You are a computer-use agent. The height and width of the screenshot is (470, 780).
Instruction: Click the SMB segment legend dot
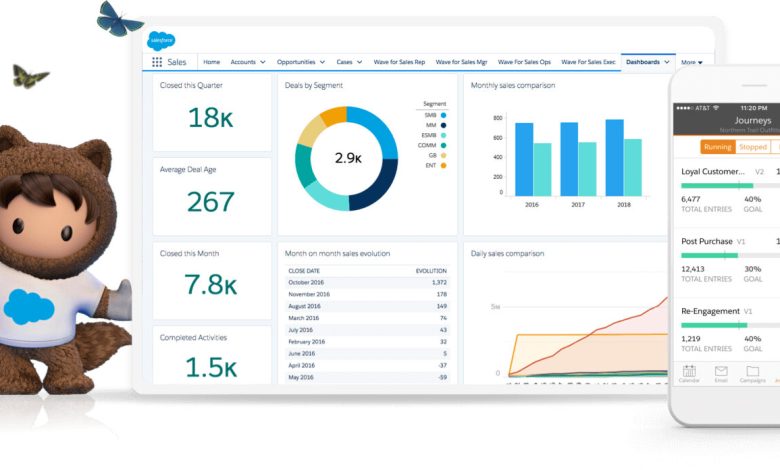443,115
